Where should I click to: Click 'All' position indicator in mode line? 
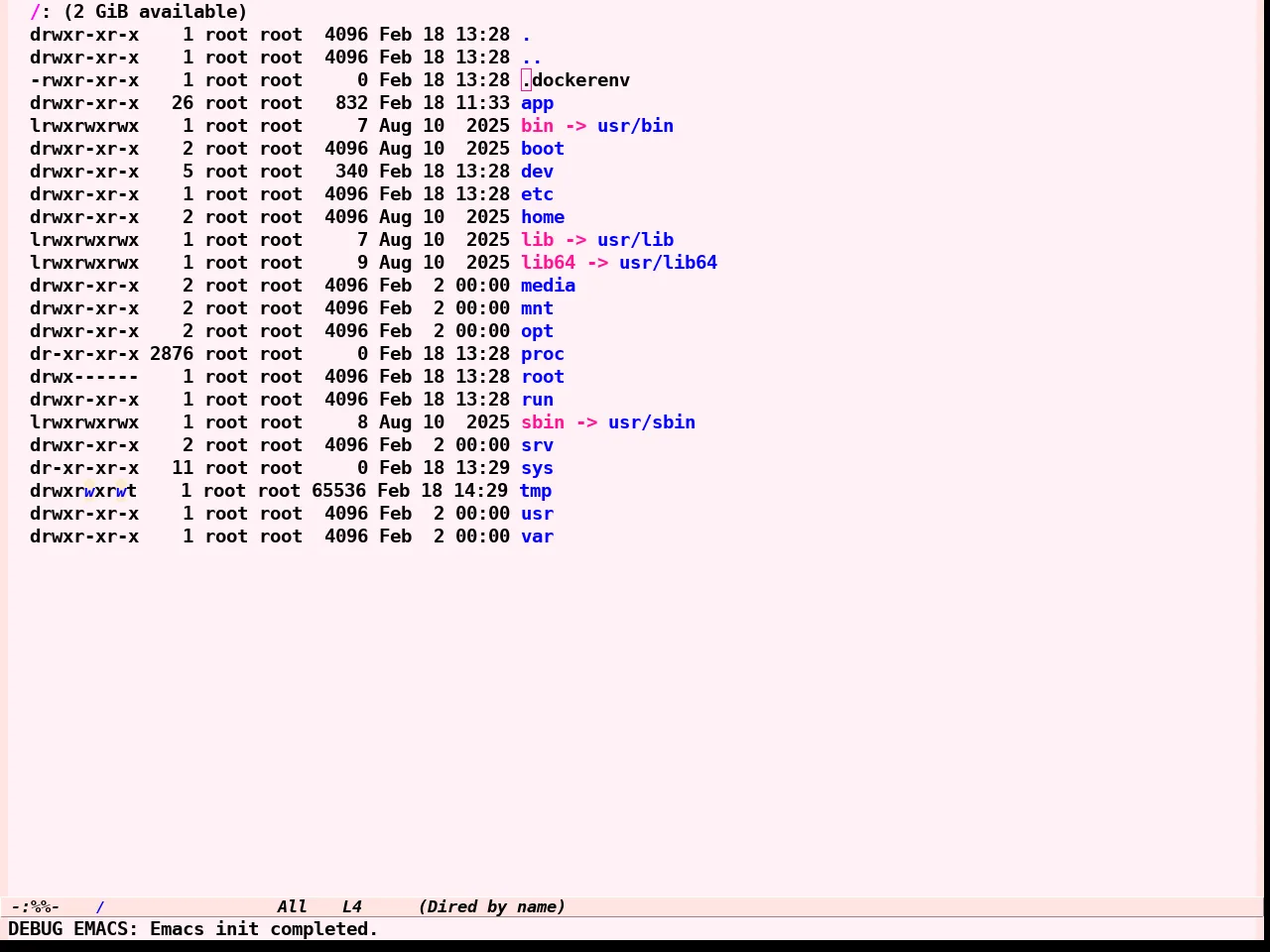[292, 906]
